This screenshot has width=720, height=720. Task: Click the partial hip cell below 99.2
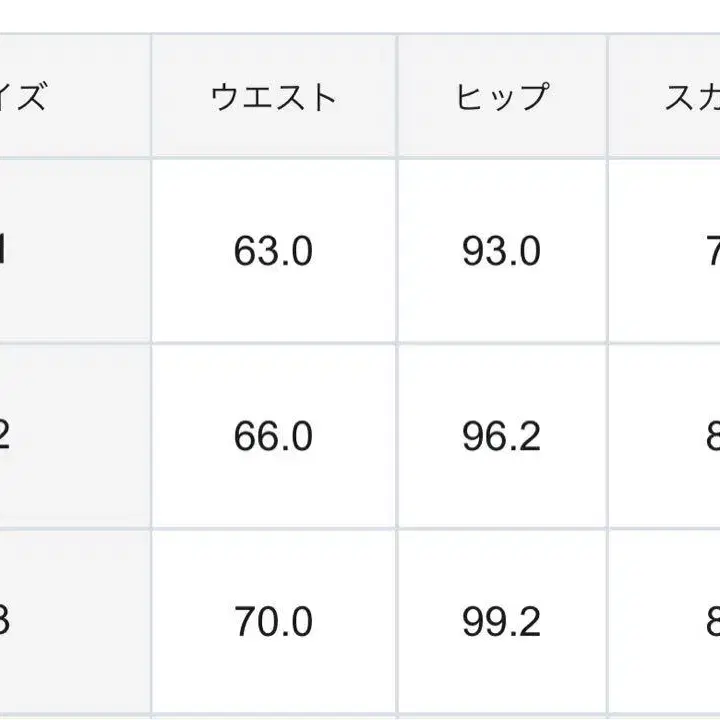tap(501, 717)
